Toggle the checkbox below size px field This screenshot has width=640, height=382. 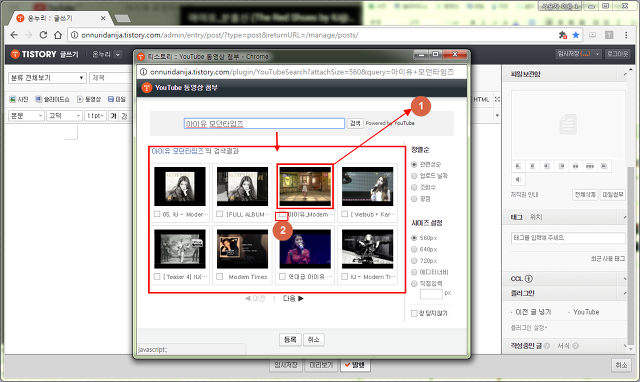[x=414, y=313]
